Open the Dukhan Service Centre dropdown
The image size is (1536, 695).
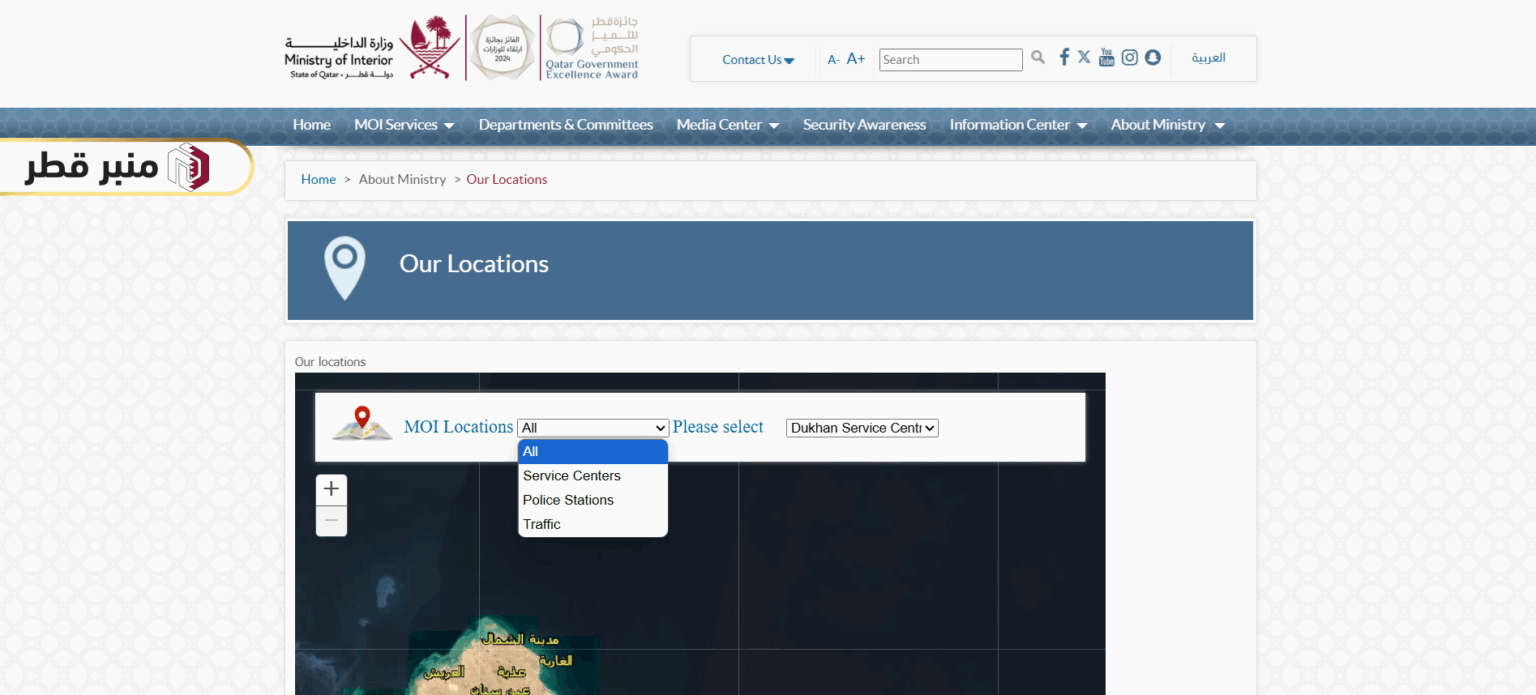pos(861,427)
